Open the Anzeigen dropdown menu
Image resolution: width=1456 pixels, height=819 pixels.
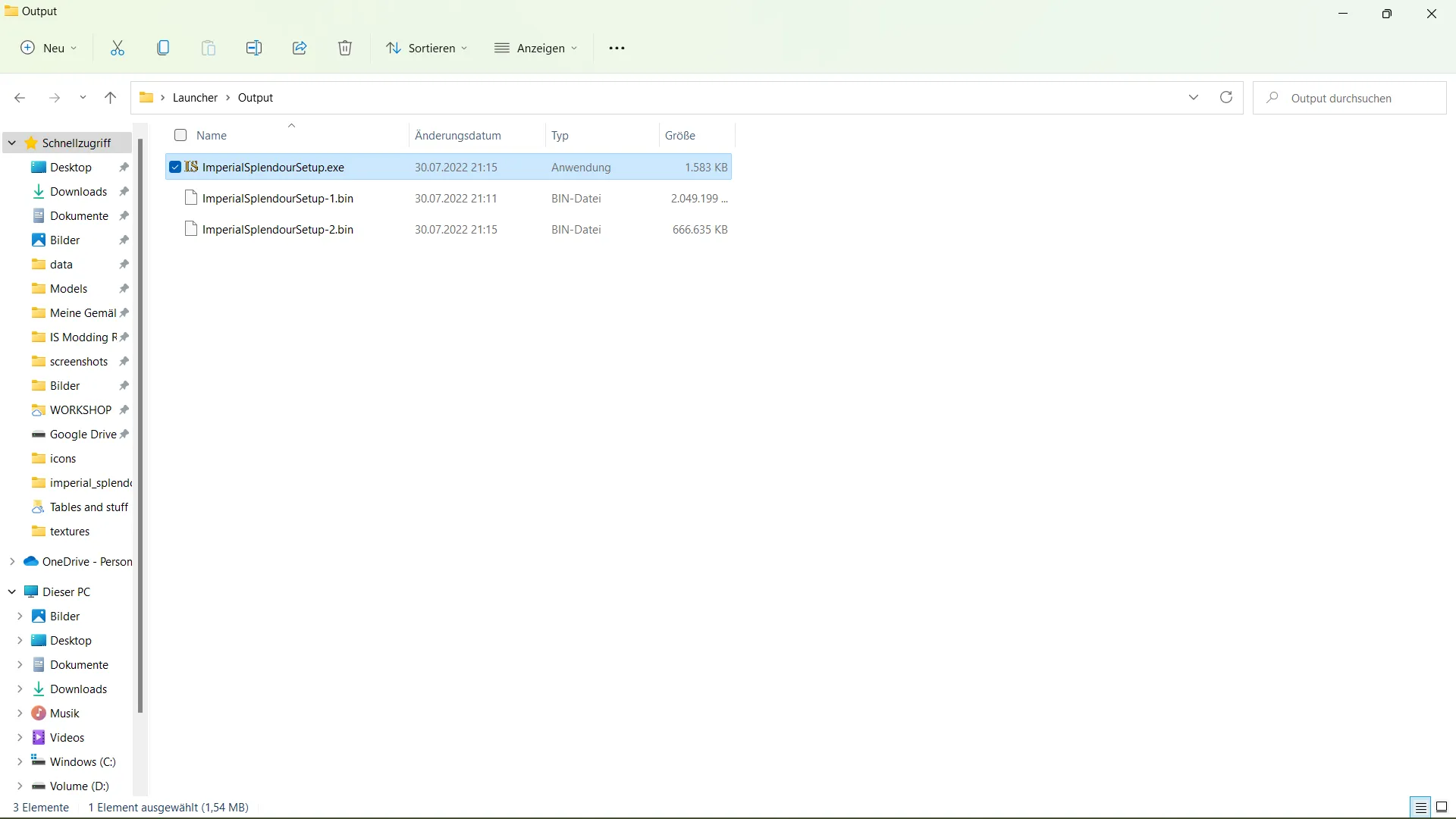(x=536, y=49)
